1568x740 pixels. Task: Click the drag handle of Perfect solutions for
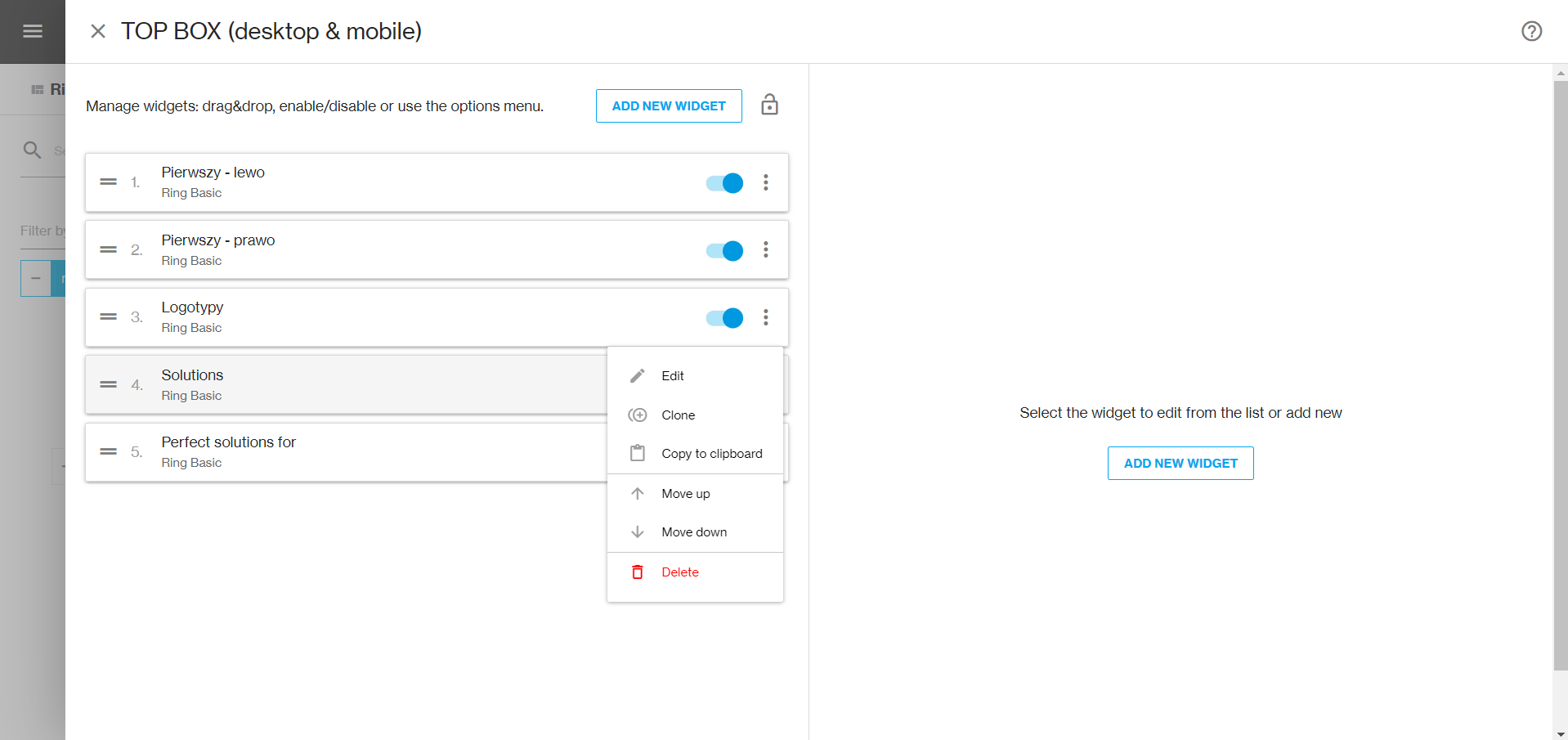pos(109,452)
